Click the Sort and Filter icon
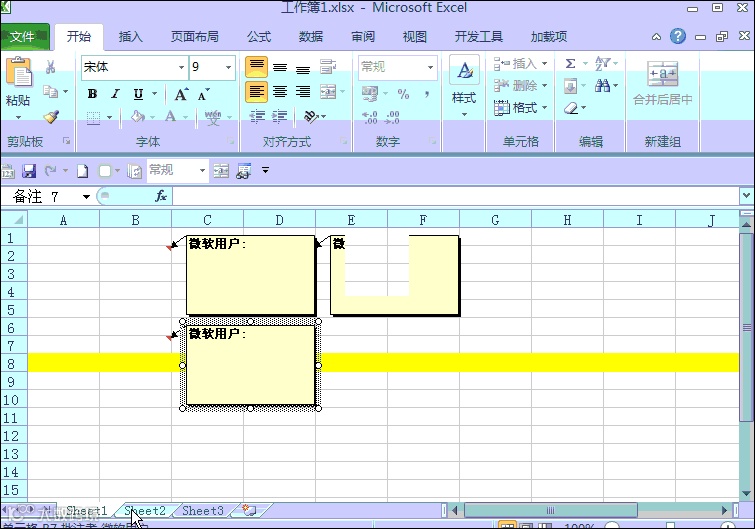This screenshot has width=755, height=529. point(602,63)
